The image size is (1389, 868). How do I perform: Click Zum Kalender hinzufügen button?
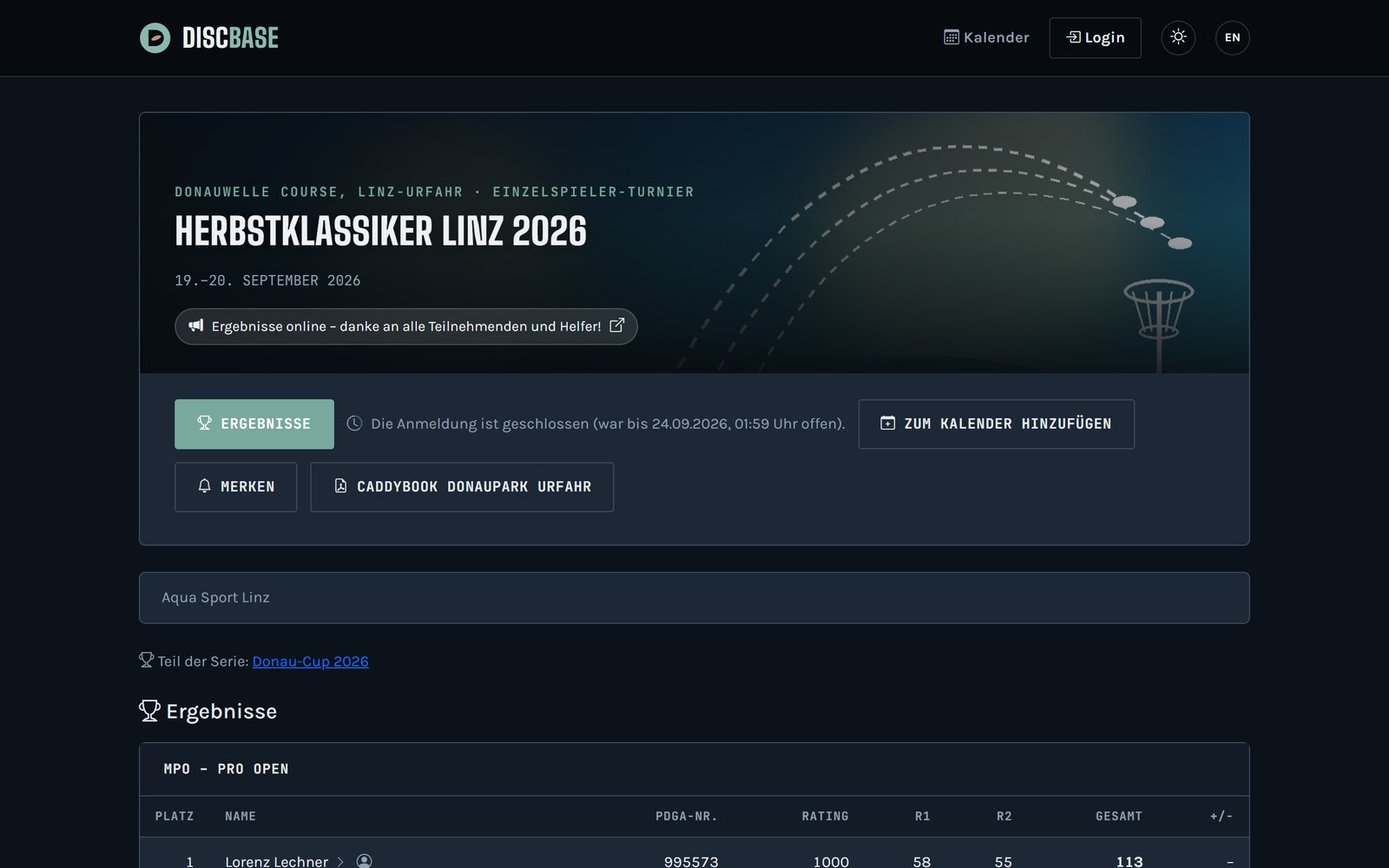point(996,424)
